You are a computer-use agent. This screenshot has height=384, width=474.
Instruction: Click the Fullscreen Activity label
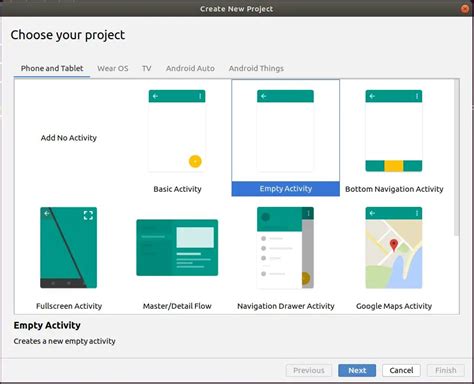pyautogui.click(x=69, y=306)
